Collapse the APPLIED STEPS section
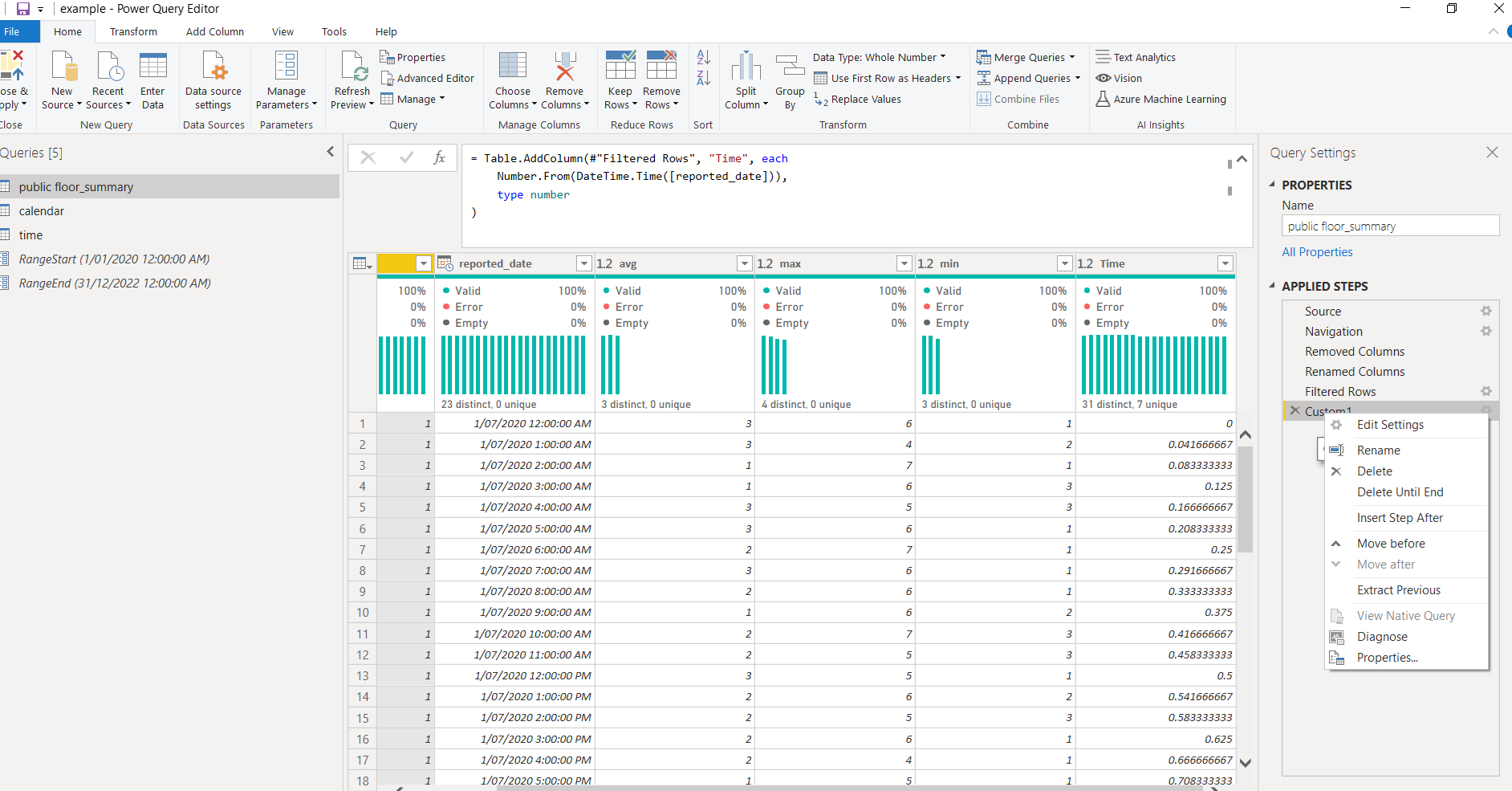The width and height of the screenshot is (1512, 791). [1271, 286]
